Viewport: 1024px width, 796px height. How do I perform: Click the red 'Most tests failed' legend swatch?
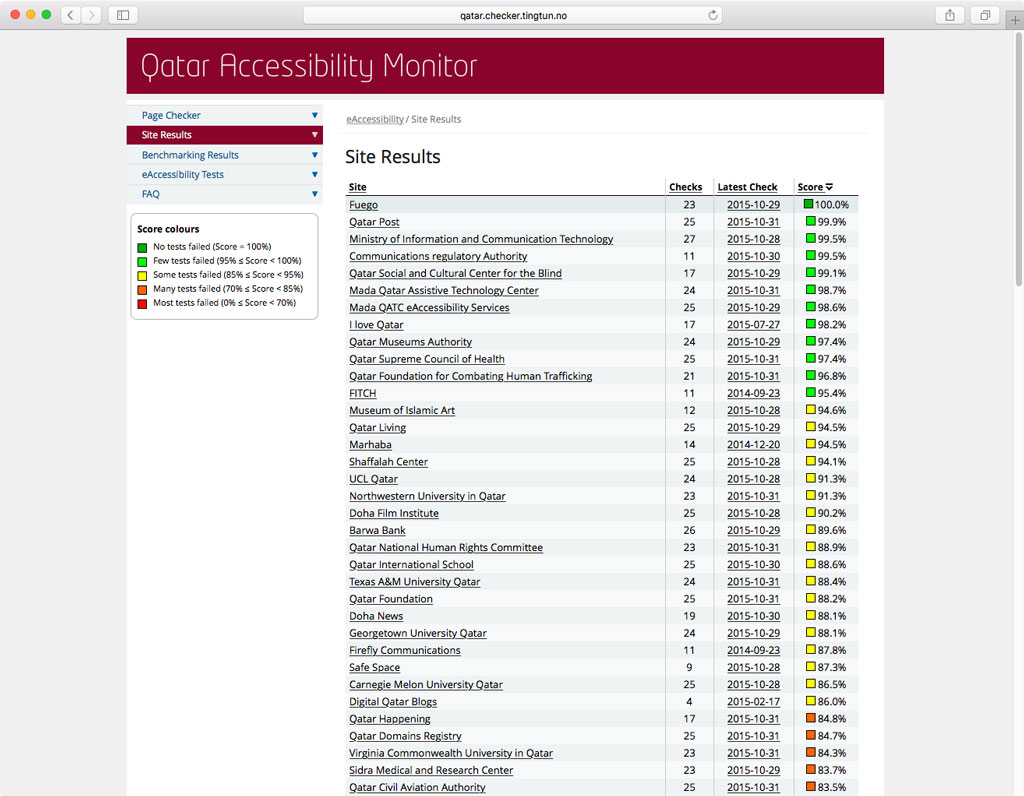[142, 304]
